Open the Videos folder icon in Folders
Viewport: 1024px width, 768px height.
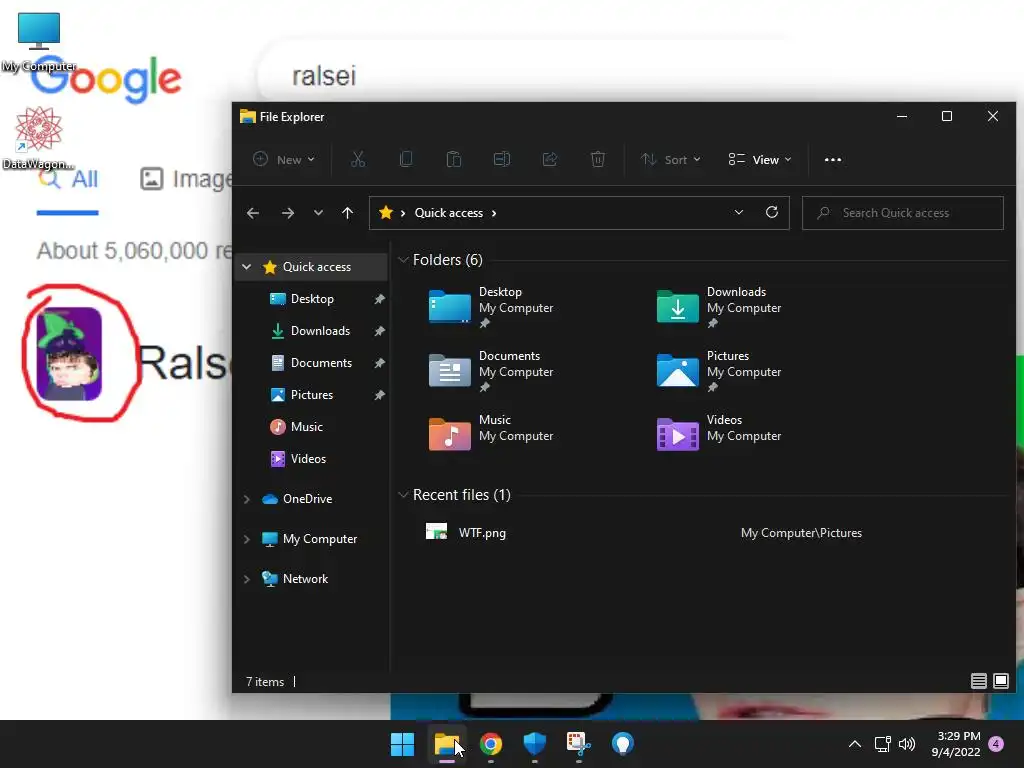tap(677, 434)
